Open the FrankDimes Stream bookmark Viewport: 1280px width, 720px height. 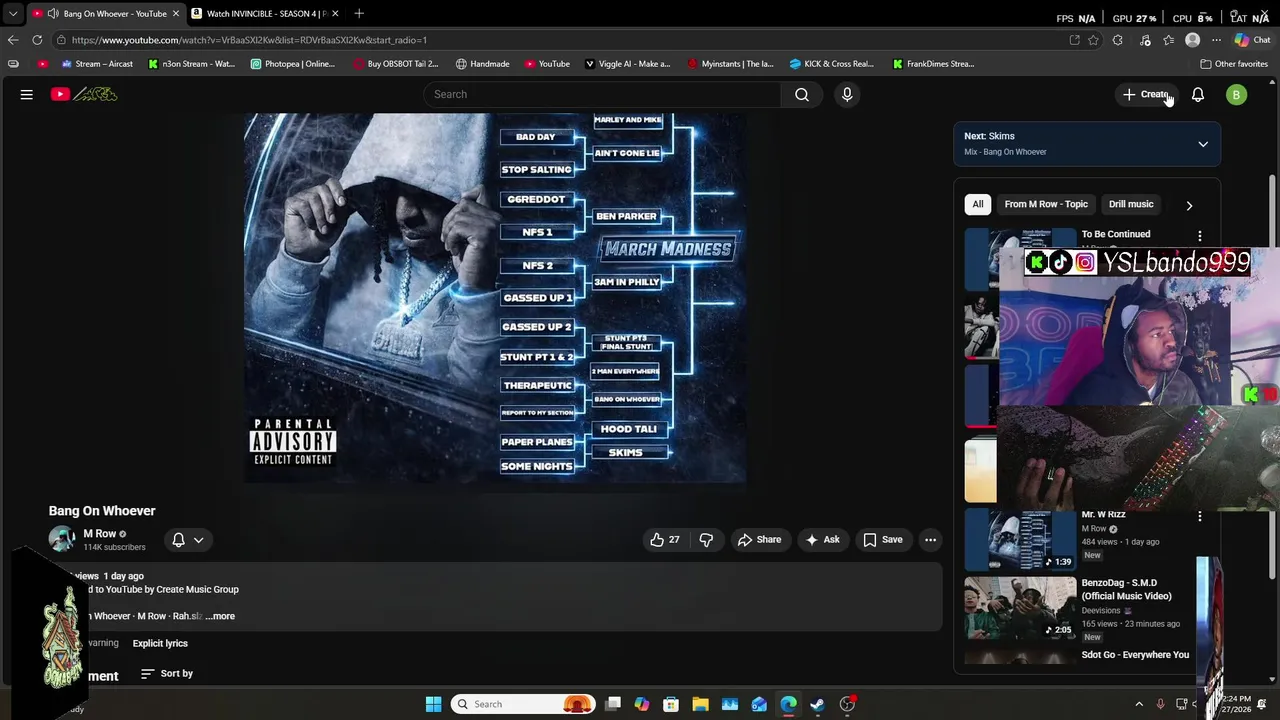pyautogui.click(x=934, y=64)
